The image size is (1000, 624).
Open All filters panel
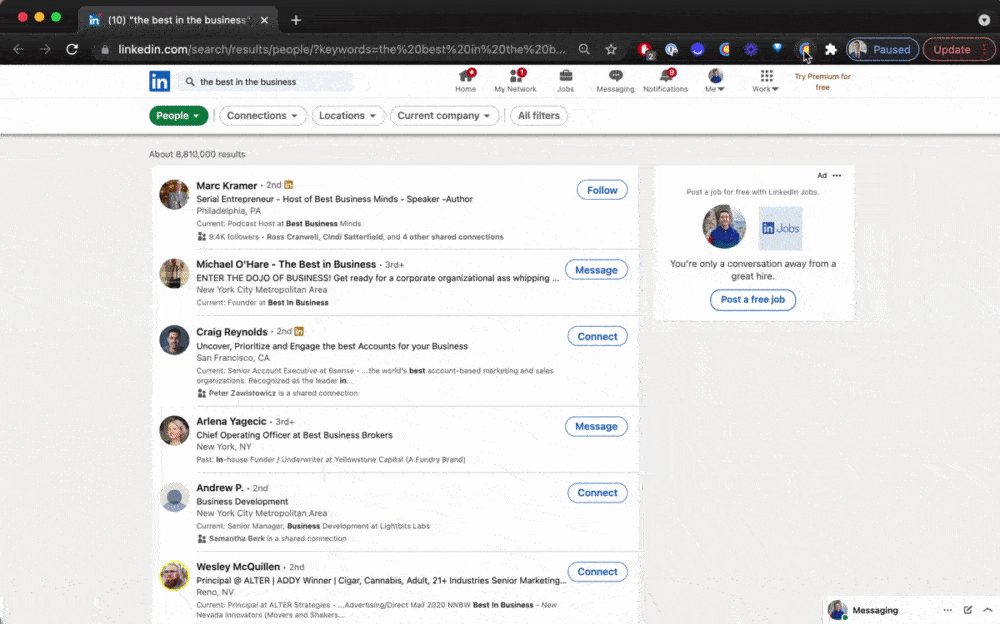point(538,115)
